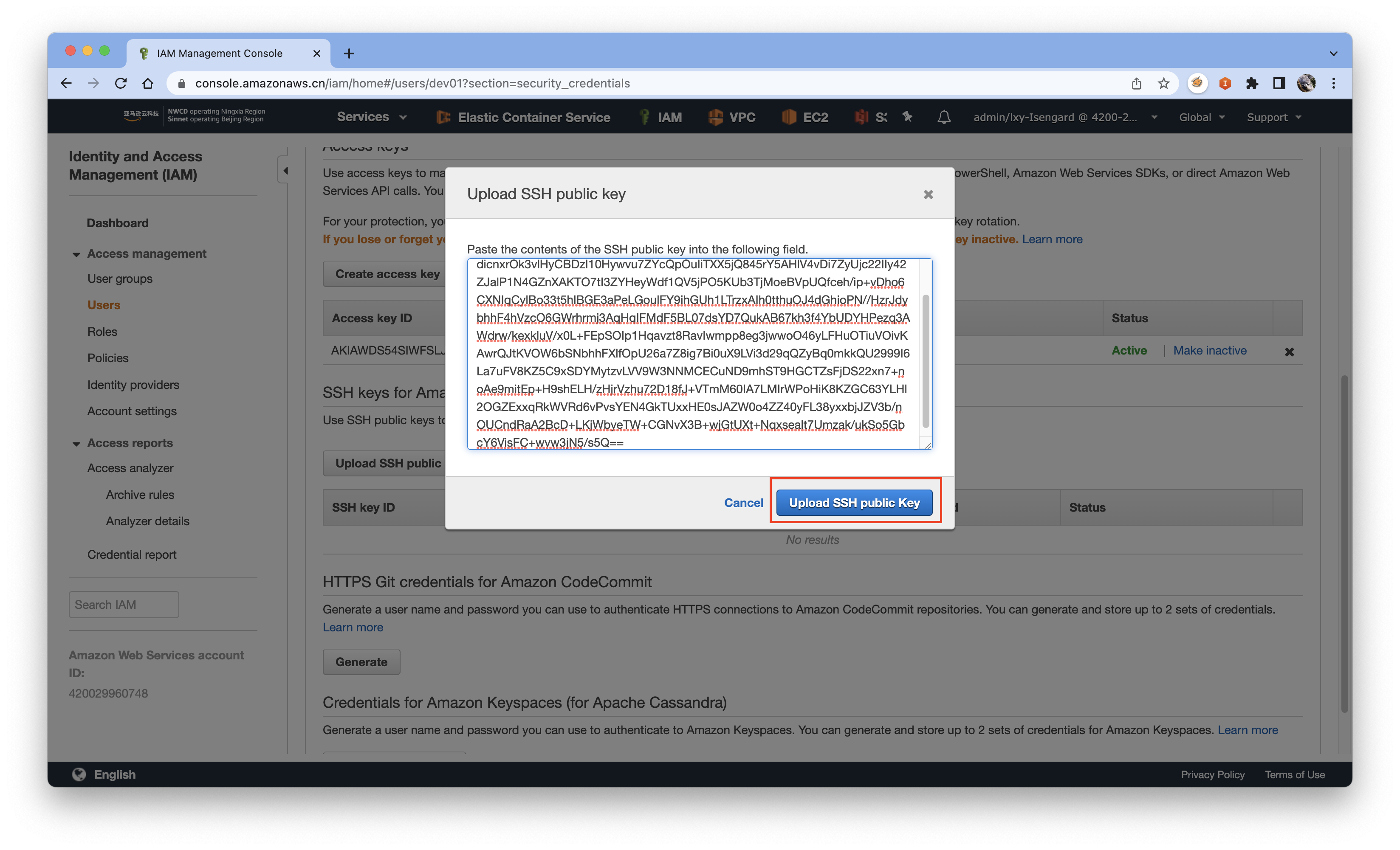Screen dimensions: 1400x850
Task: Click Upload SSH public Key button
Action: [x=855, y=503]
